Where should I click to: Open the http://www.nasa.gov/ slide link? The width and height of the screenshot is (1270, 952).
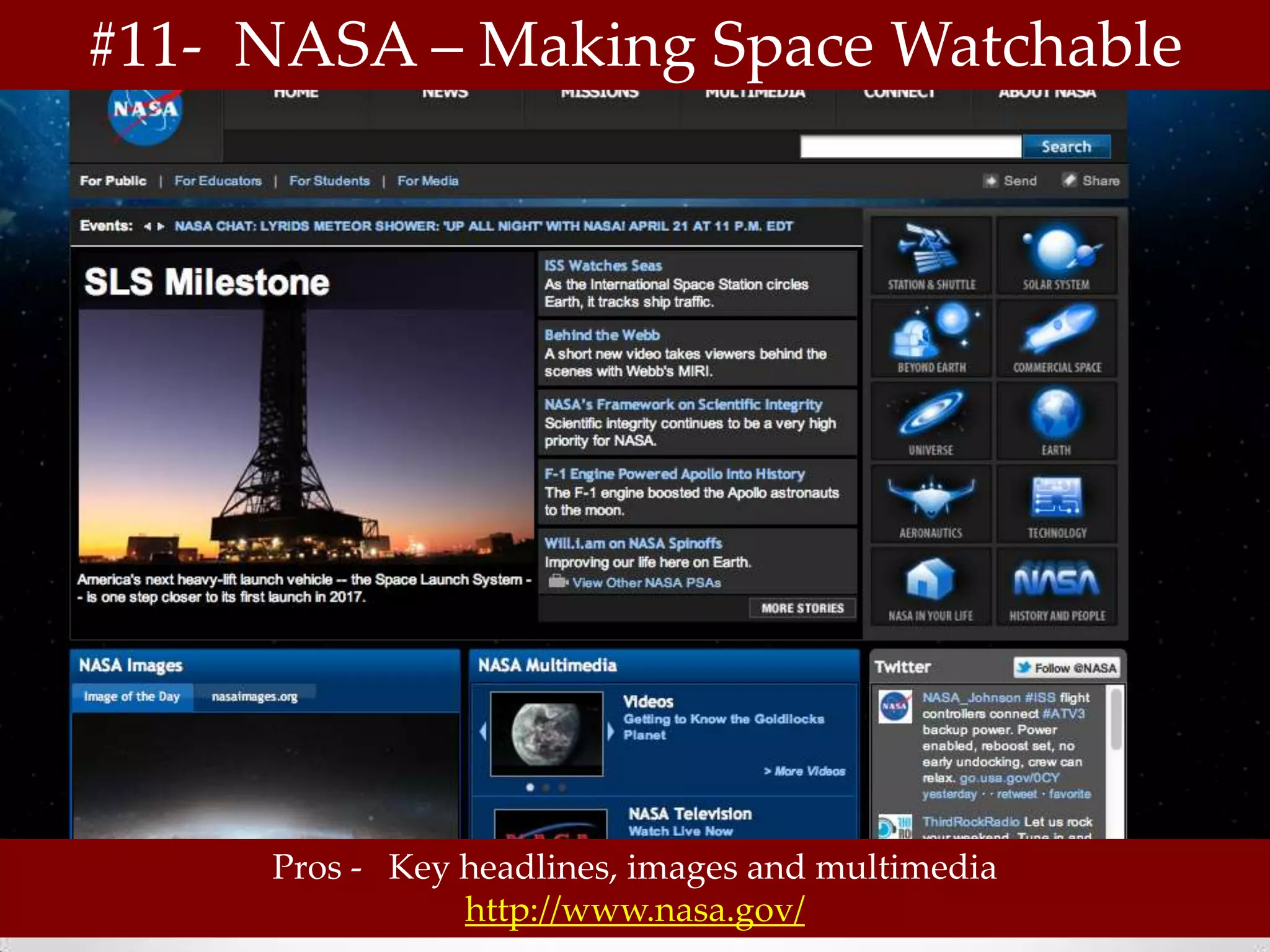click(x=635, y=910)
